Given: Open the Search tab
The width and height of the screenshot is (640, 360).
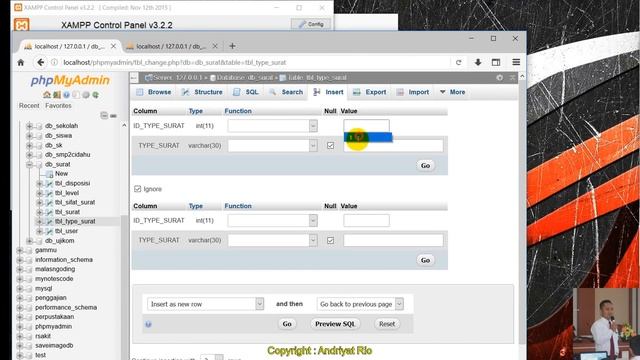Looking at the screenshot, I should coord(286,92).
